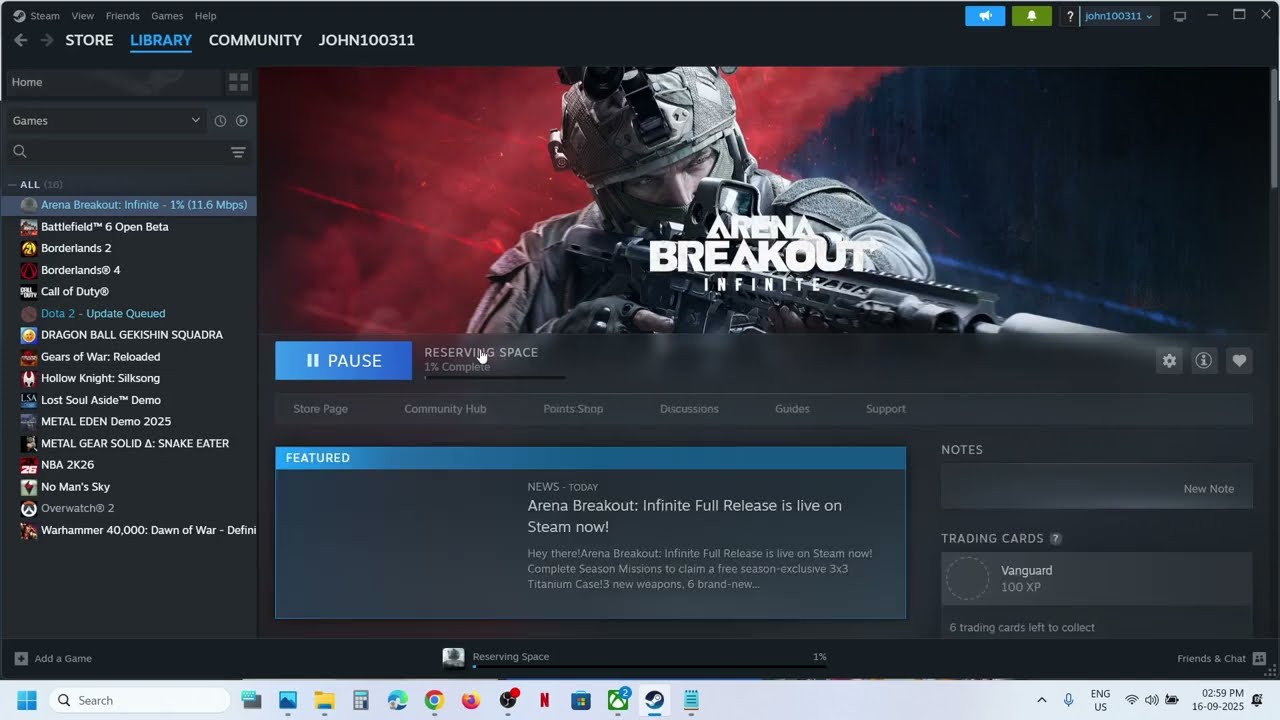
Task: Open Friends & Chat
Action: (1221, 658)
